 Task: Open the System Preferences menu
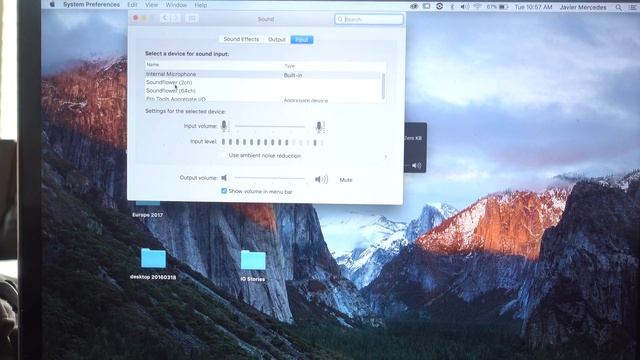tap(91, 4)
